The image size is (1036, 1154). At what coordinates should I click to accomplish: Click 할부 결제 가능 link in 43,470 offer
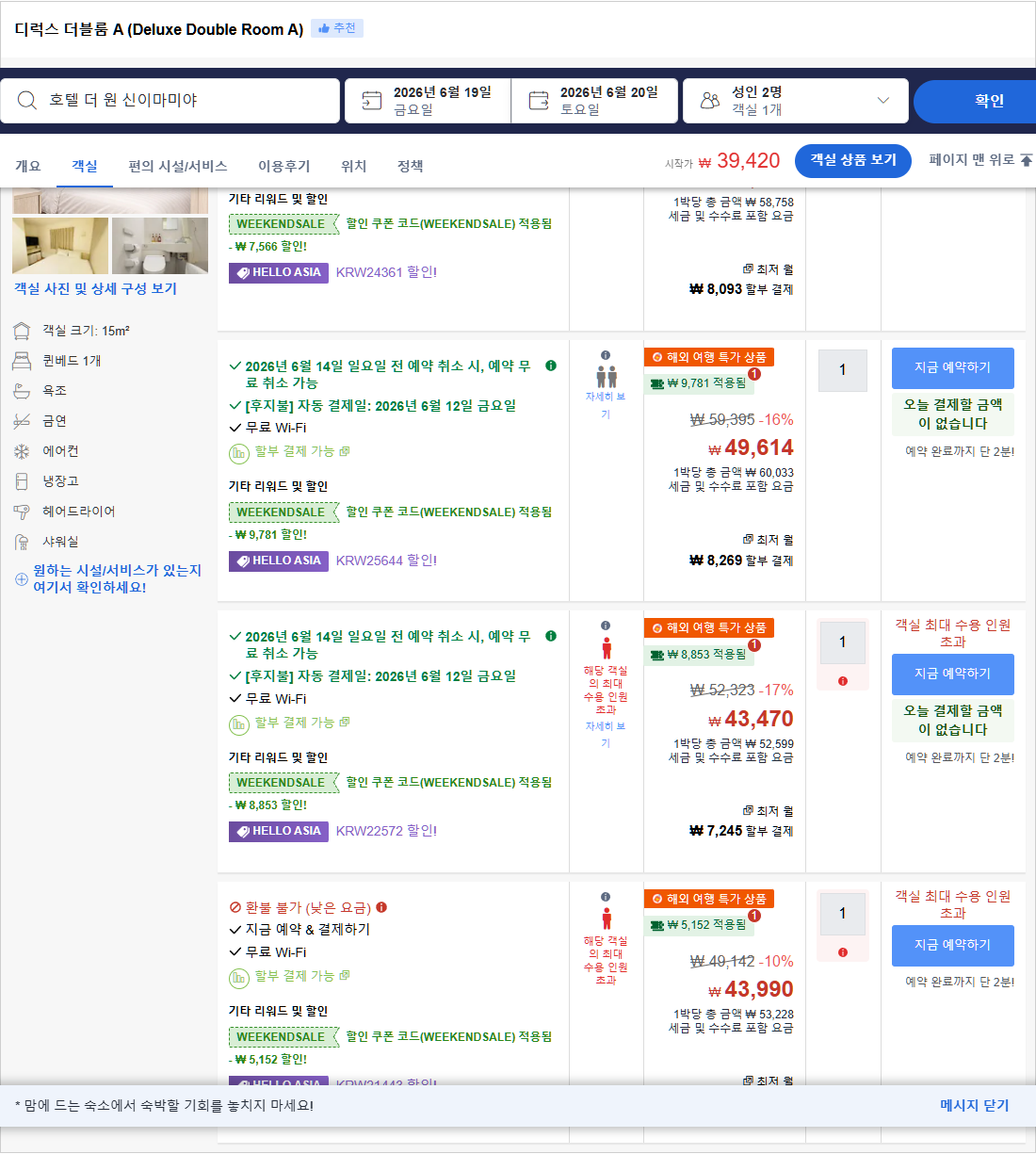[x=301, y=722]
